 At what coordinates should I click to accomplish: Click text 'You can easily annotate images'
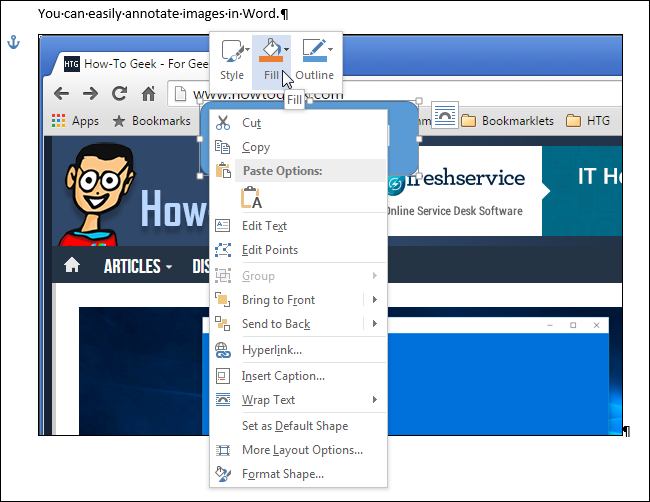[131, 14]
